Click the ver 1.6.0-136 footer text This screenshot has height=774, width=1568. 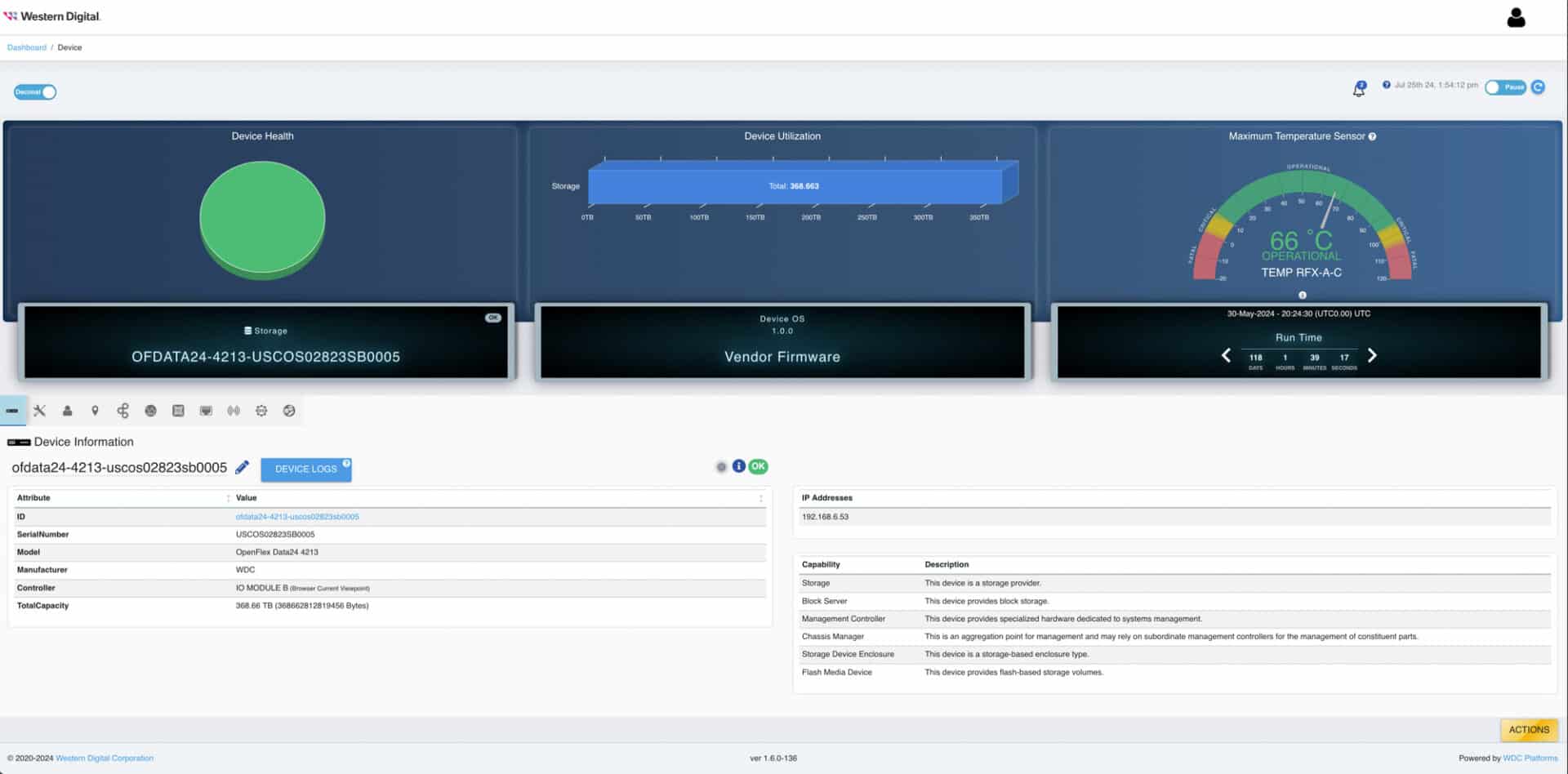click(x=773, y=758)
